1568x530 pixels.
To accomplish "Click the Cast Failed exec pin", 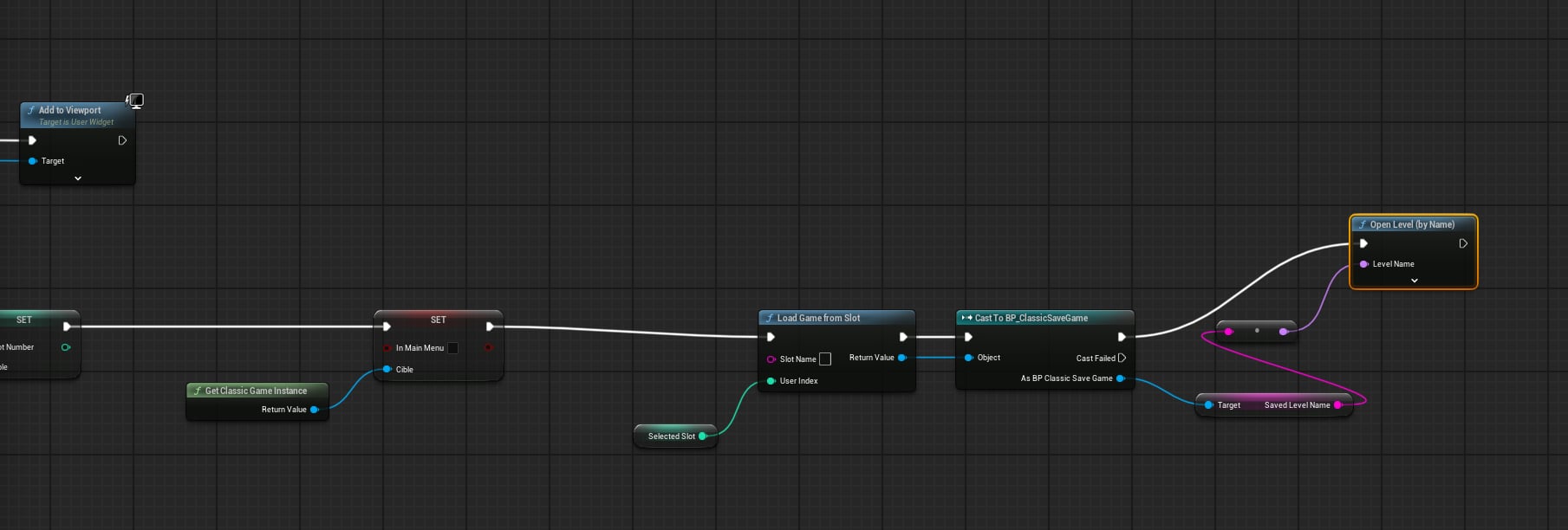I will coord(1122,358).
